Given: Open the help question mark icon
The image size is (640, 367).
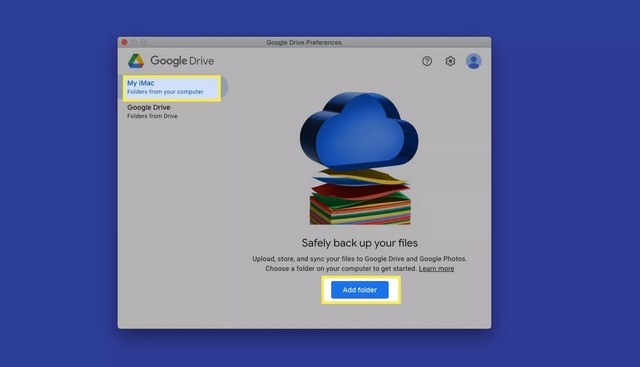Looking at the screenshot, I should click(427, 61).
